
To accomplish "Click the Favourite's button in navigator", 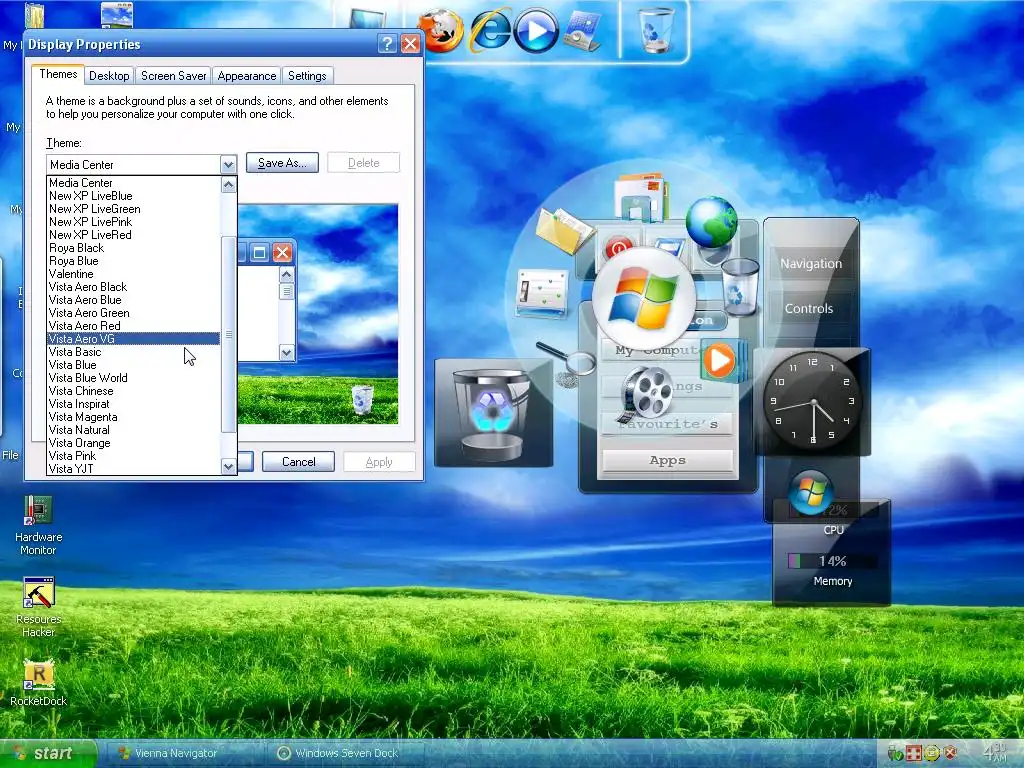I will click(667, 424).
